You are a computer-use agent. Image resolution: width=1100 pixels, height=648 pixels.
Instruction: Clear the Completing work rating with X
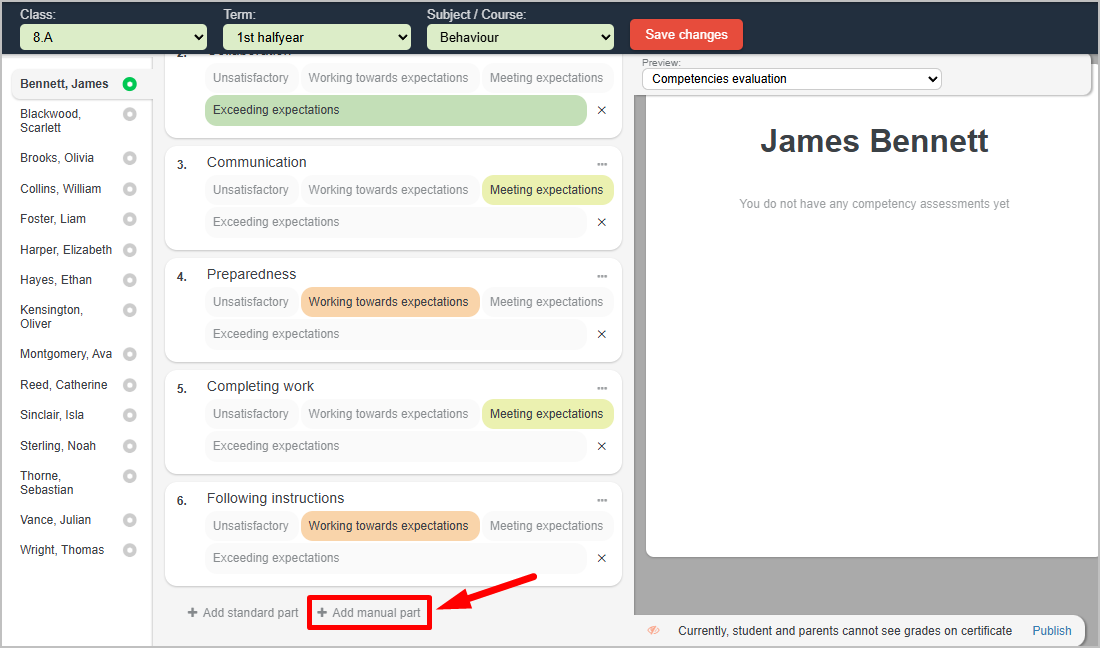(602, 446)
